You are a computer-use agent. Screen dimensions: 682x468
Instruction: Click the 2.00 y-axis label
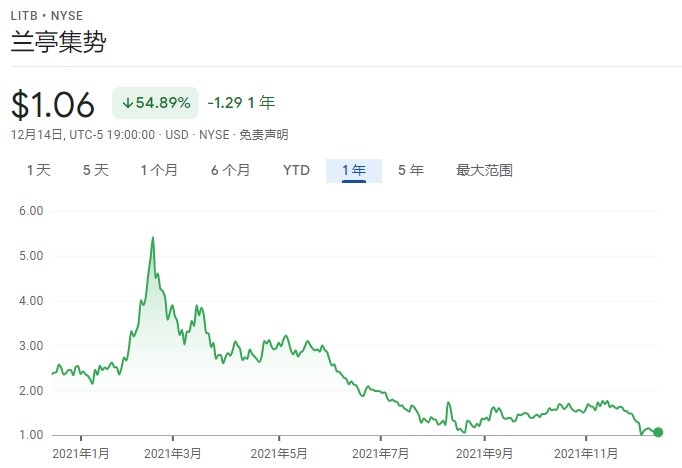(31, 391)
